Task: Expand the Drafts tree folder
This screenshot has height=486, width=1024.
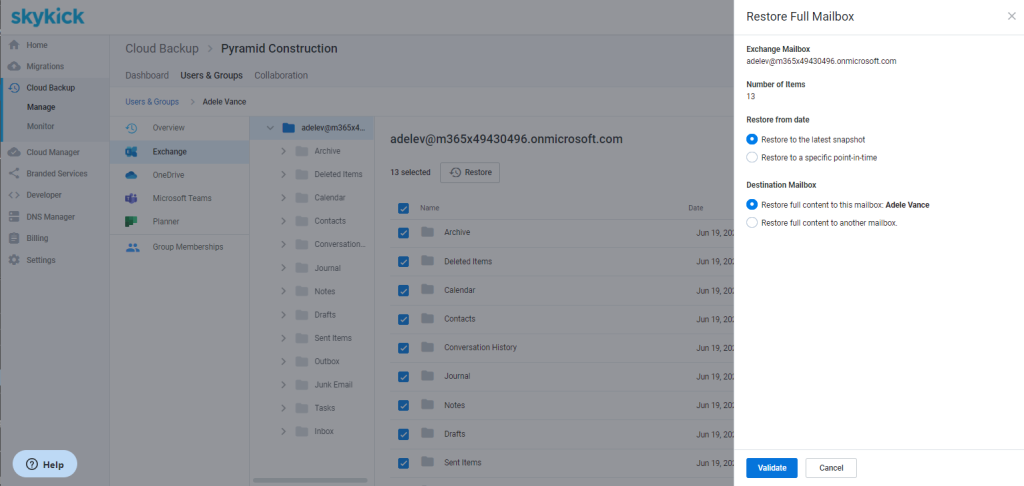Action: point(283,314)
